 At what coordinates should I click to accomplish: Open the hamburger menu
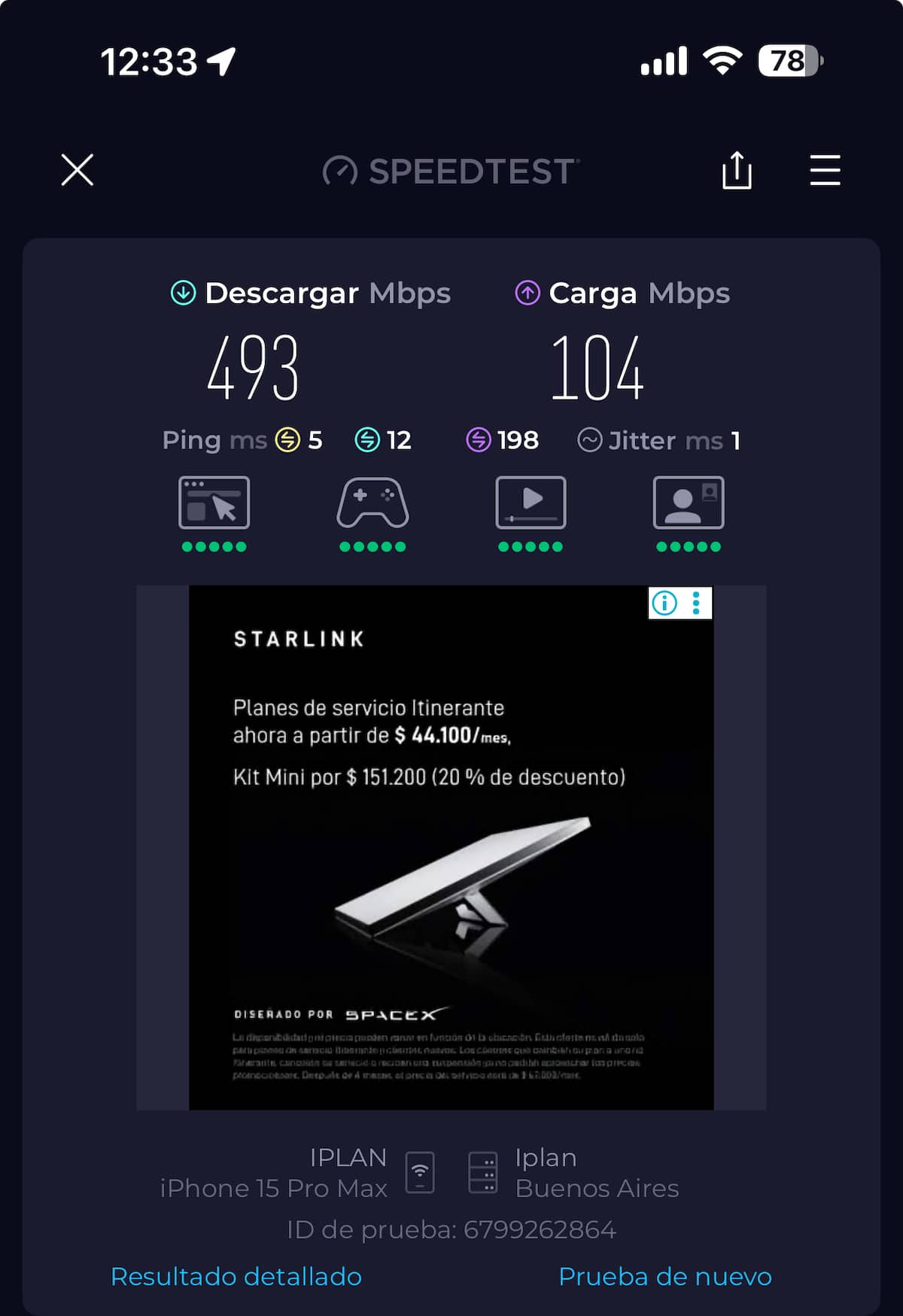click(x=825, y=170)
